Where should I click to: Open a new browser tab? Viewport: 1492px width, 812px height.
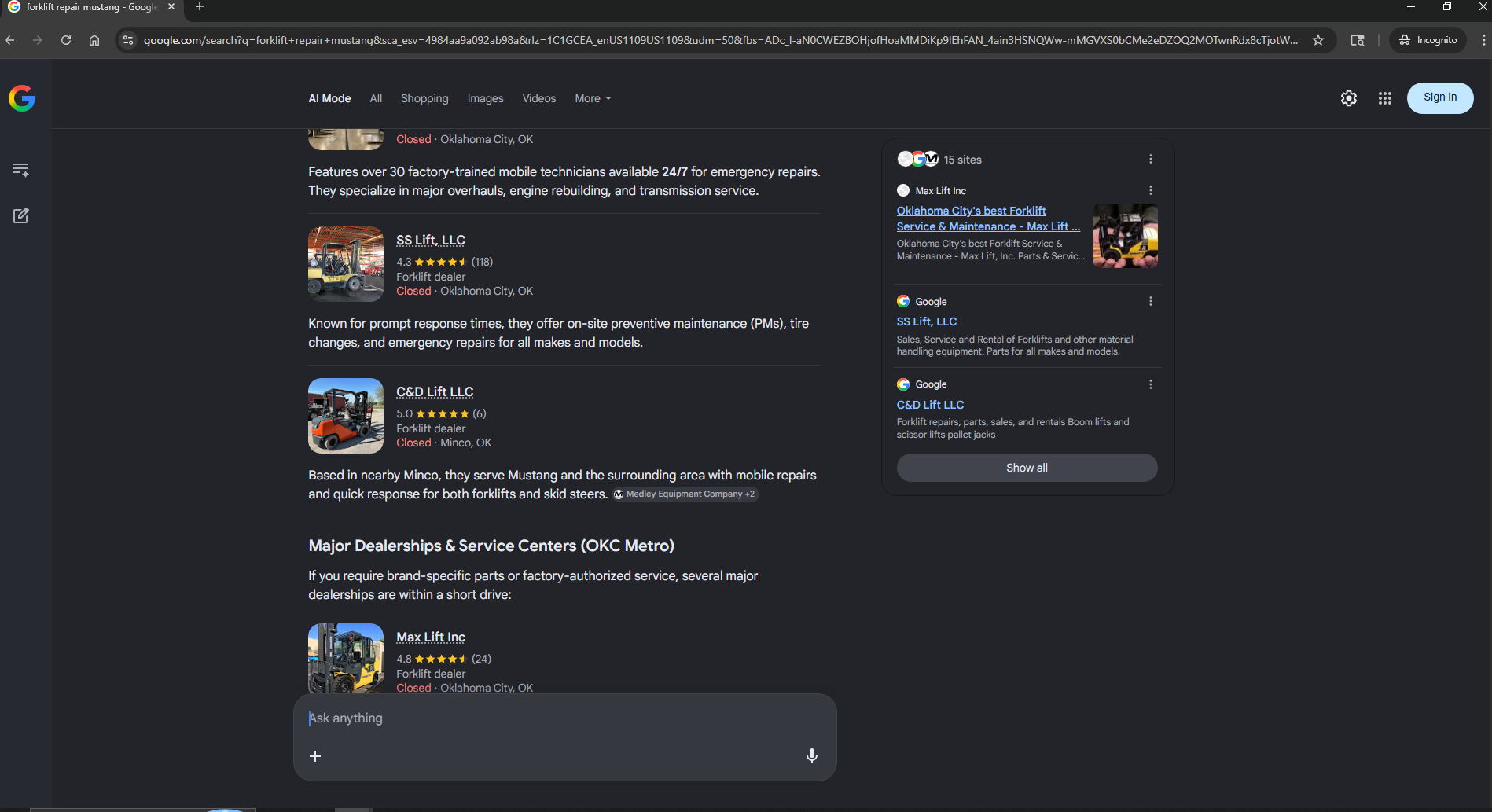click(200, 7)
